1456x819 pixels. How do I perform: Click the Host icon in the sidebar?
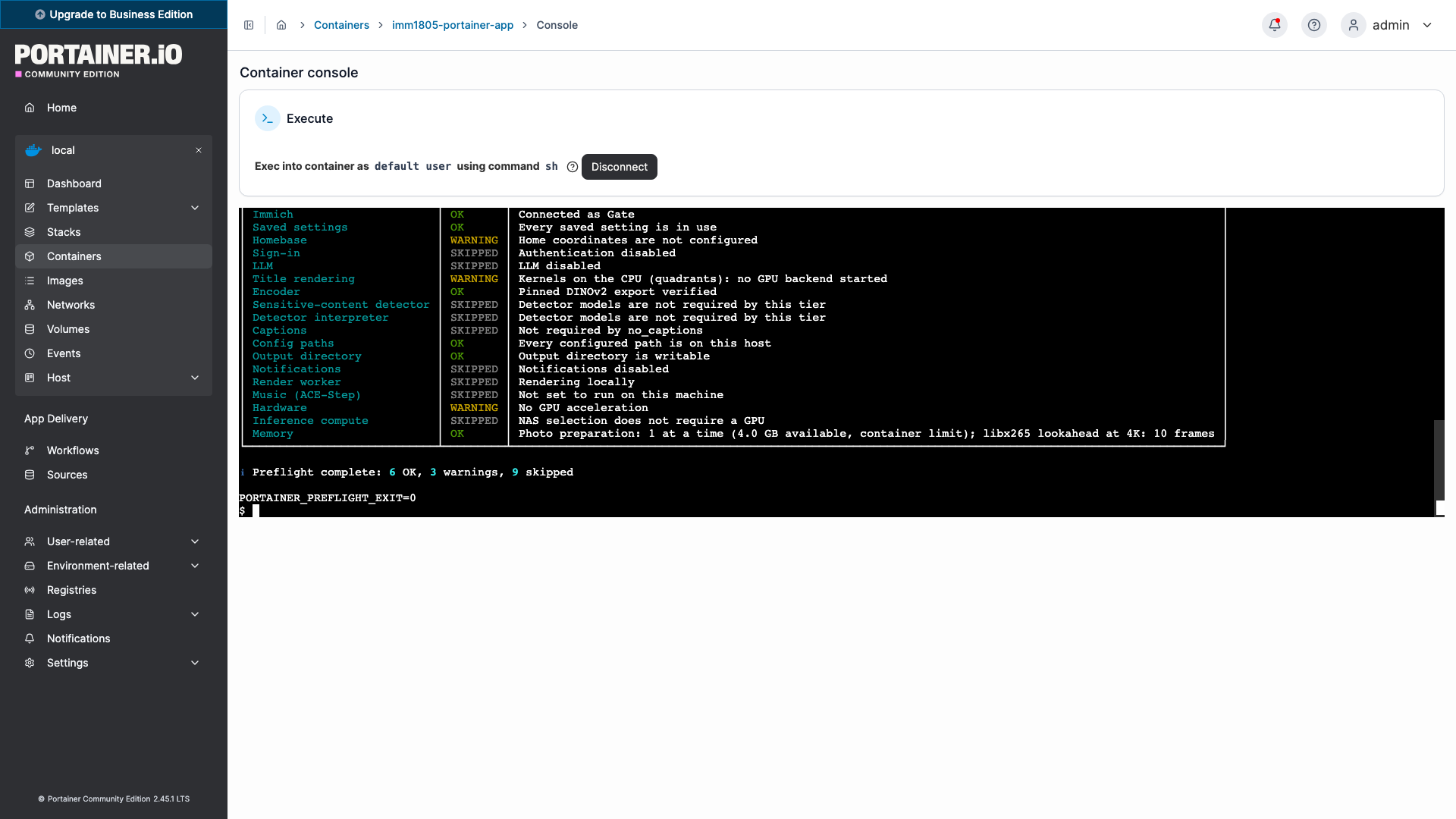click(30, 378)
